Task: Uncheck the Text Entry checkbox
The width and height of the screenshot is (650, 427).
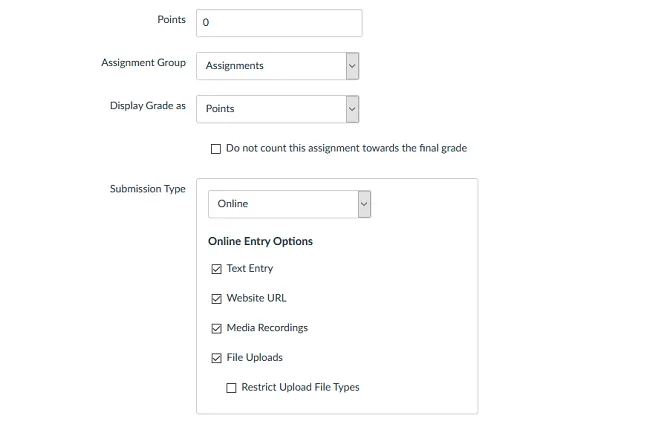Action: (217, 269)
